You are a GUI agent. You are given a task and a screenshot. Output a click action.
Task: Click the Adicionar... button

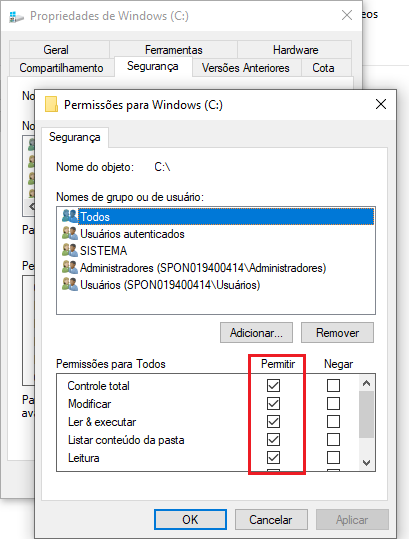256,332
